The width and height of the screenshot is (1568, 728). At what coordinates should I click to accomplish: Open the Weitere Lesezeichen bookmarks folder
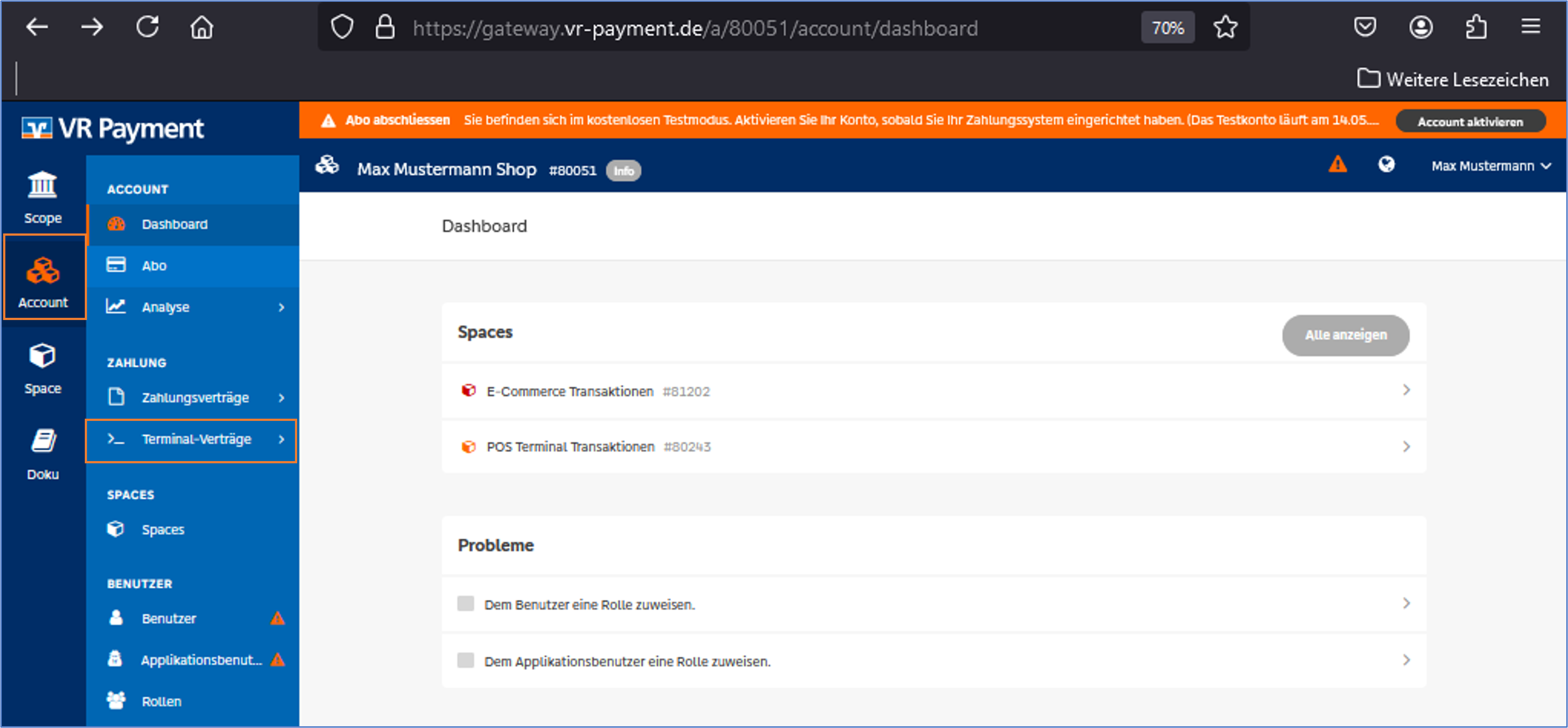(x=1453, y=79)
